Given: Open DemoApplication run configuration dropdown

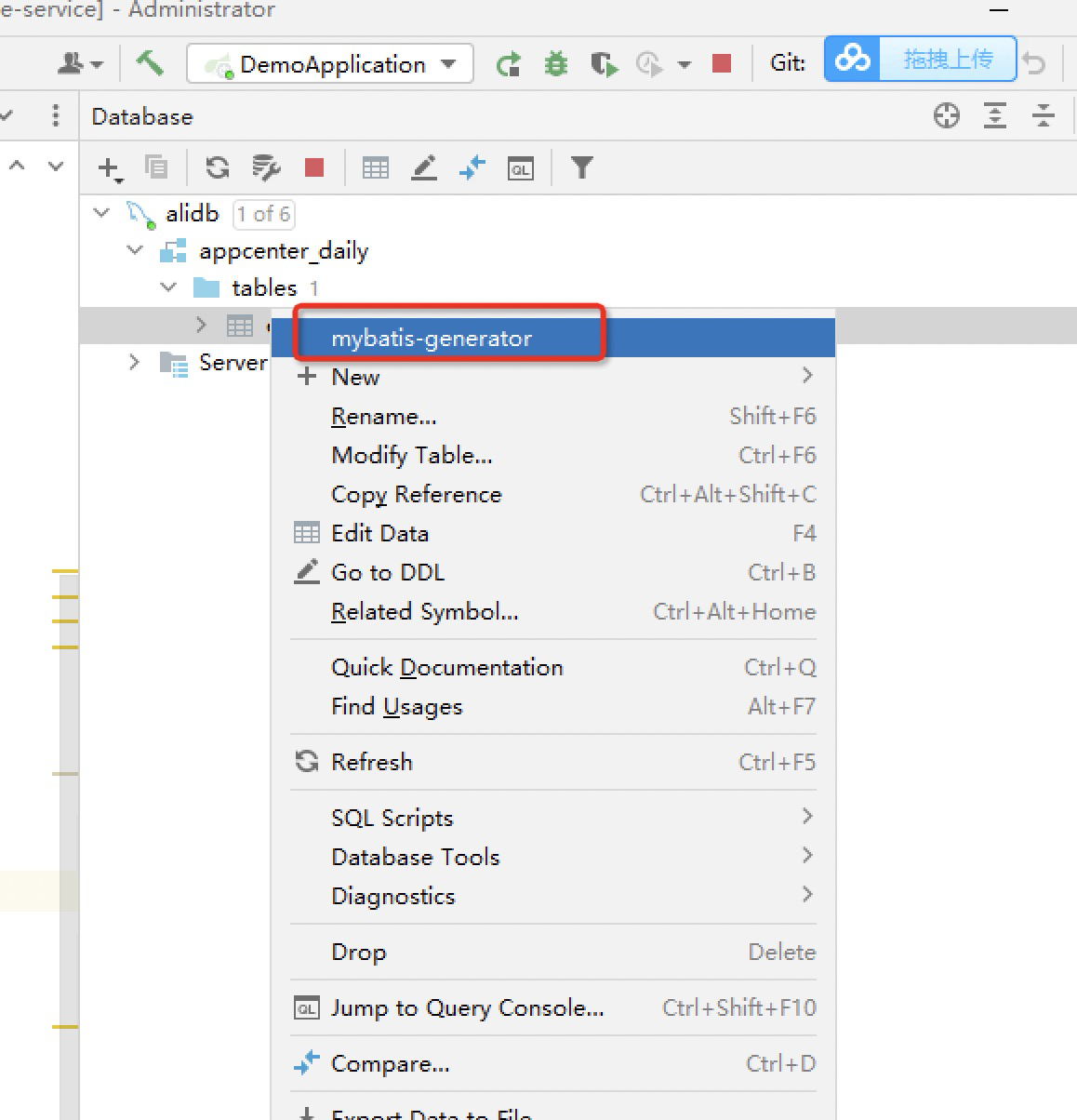Looking at the screenshot, I should [329, 64].
